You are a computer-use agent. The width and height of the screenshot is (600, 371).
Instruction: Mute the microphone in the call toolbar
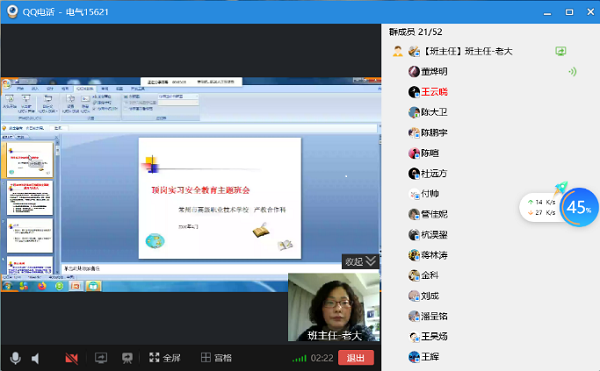[15, 358]
